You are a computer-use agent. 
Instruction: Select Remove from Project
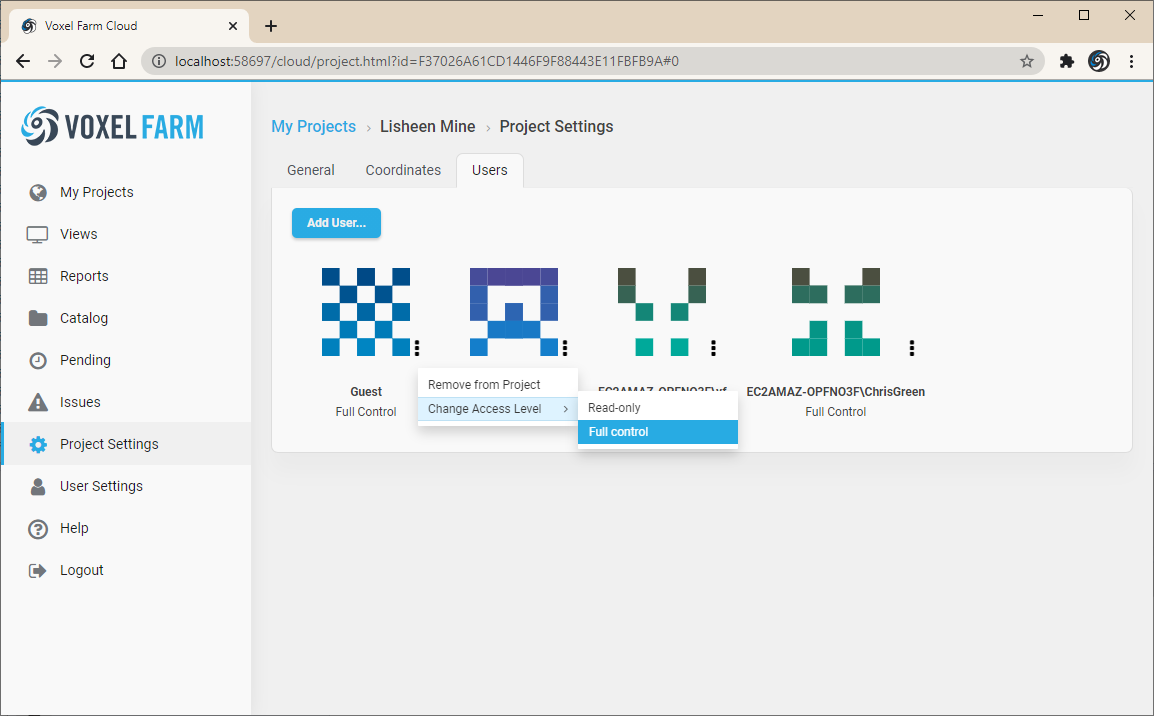[498, 385]
